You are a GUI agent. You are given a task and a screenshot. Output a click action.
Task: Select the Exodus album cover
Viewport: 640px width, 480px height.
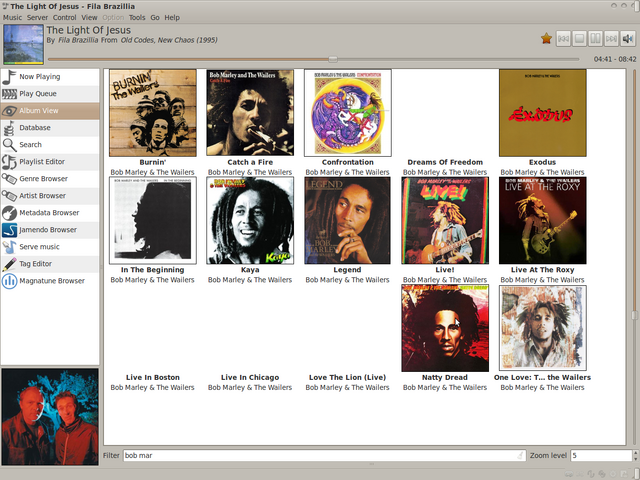(542, 113)
